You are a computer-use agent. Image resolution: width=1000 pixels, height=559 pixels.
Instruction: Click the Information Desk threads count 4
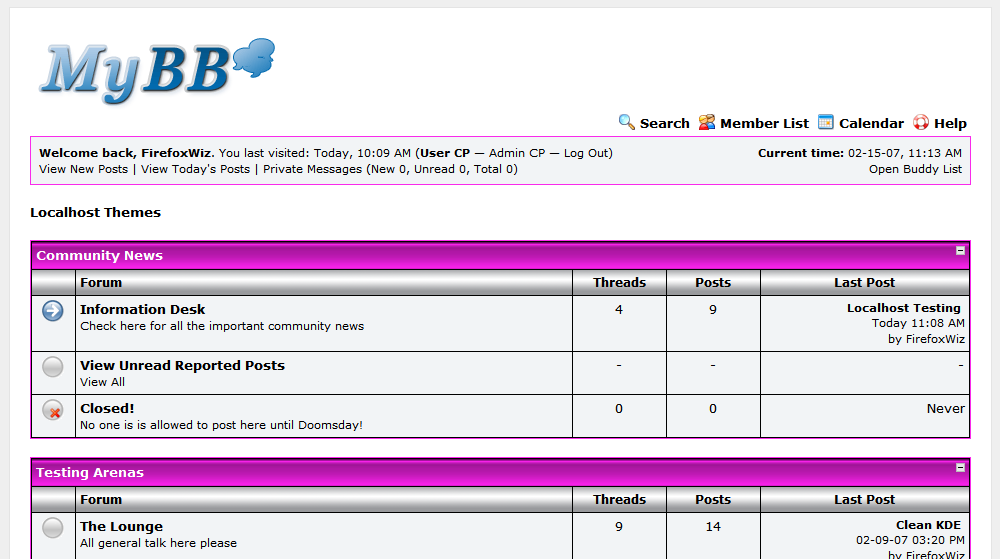pyautogui.click(x=619, y=310)
